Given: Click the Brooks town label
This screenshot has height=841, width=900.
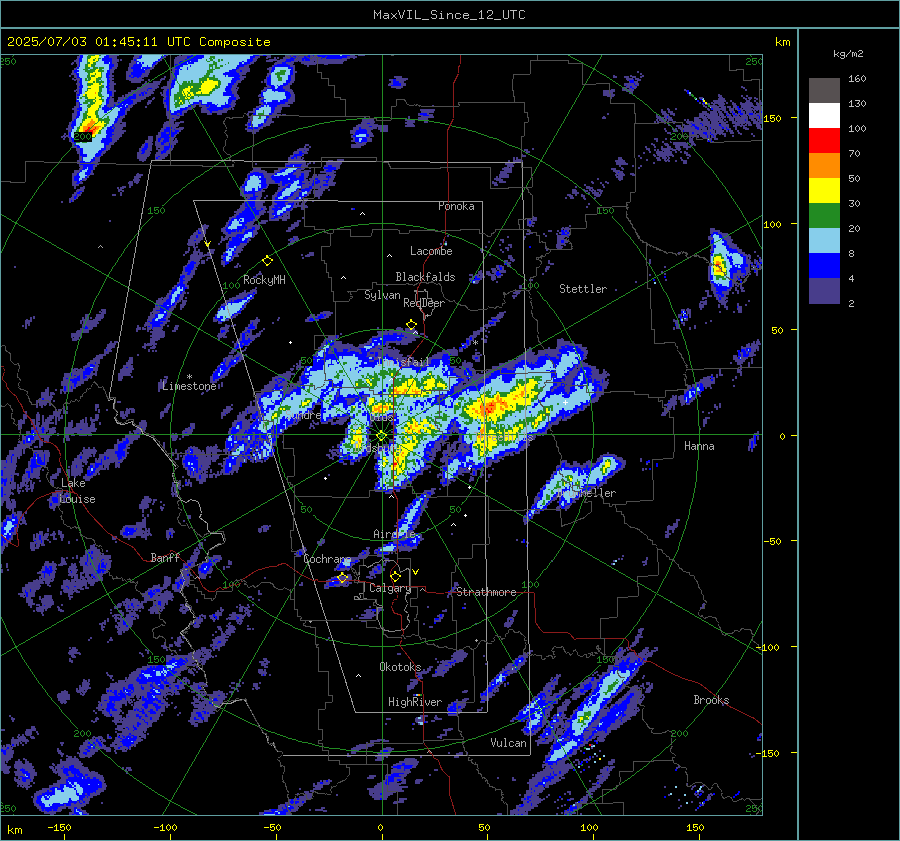Looking at the screenshot, I should [711, 700].
